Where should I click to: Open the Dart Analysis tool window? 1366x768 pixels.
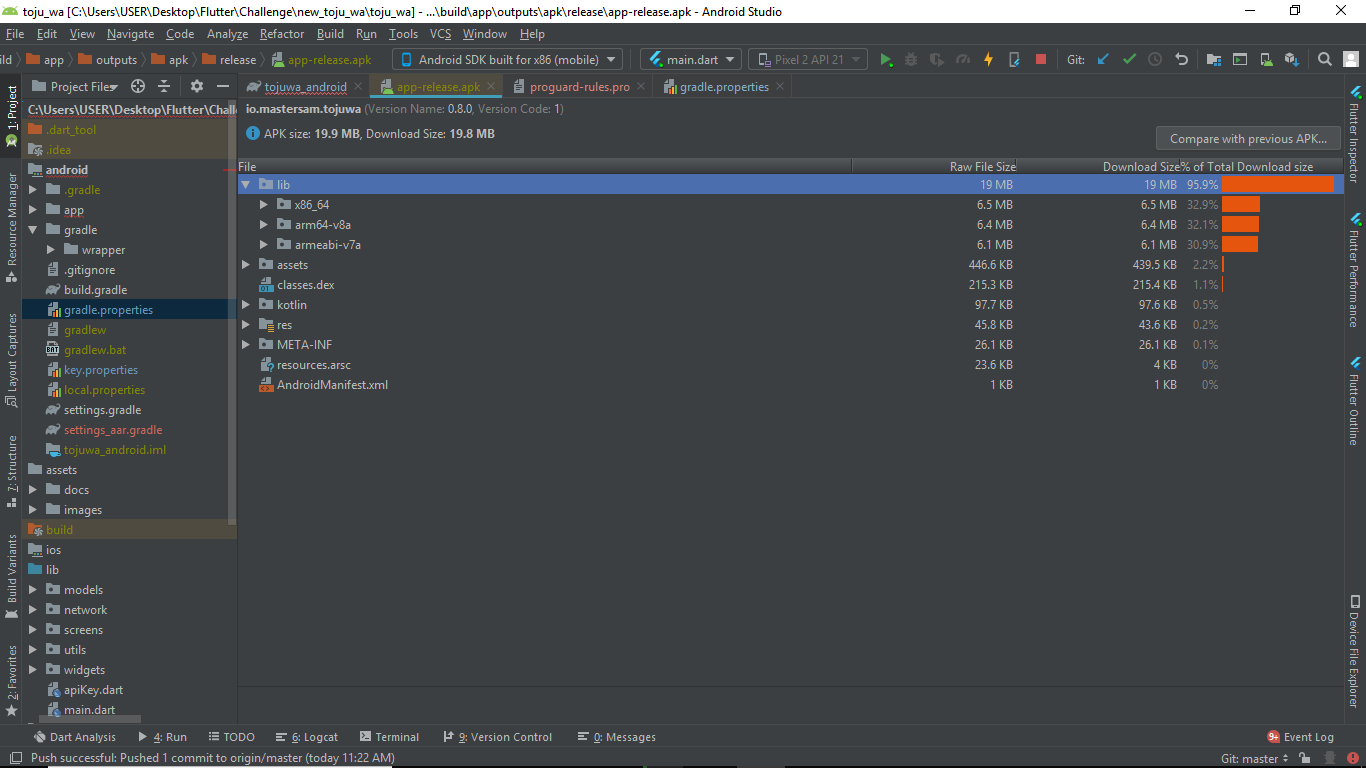(74, 737)
